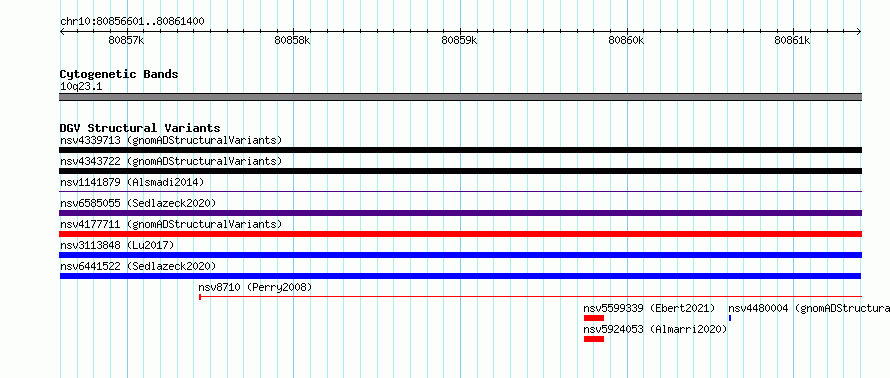This screenshot has width=890, height=378.
Task: Click the black bar under nsv4339713
Action: point(460,150)
